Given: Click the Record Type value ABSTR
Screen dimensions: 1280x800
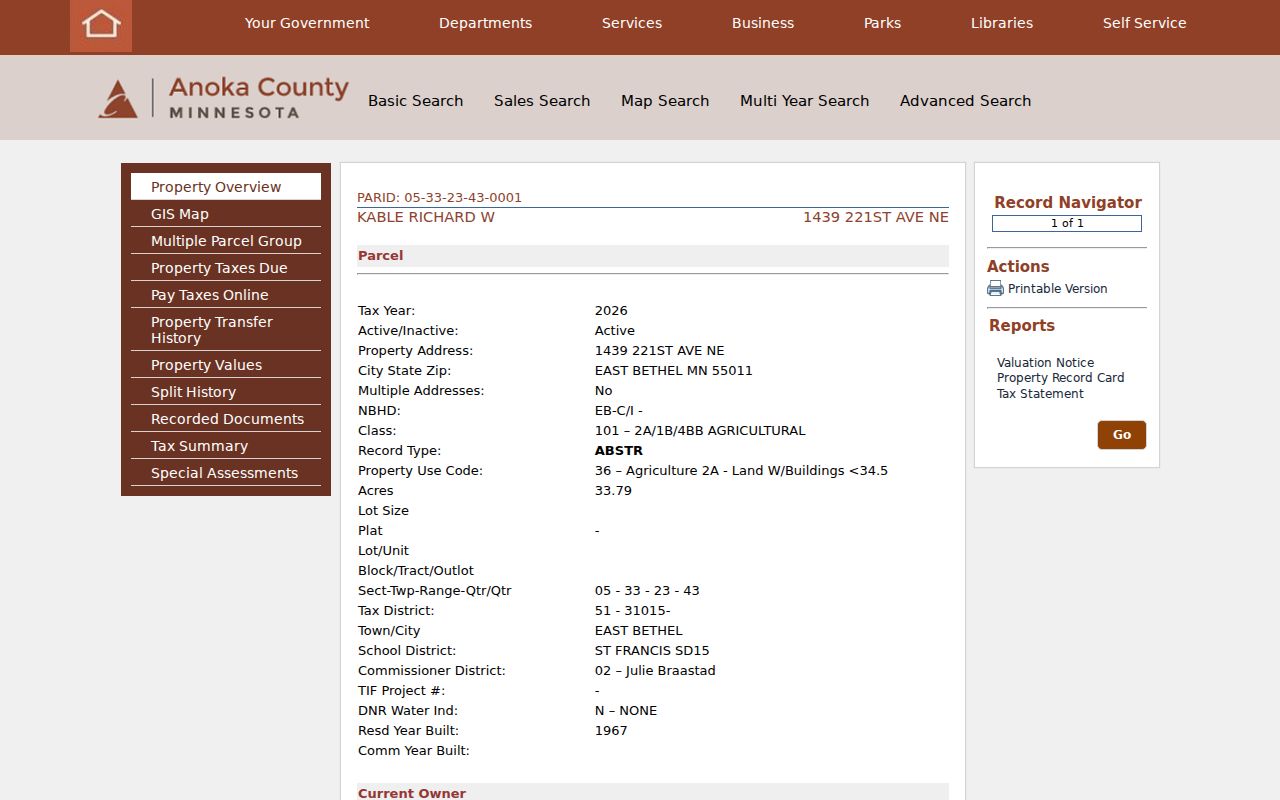Looking at the screenshot, I should tap(619, 451).
